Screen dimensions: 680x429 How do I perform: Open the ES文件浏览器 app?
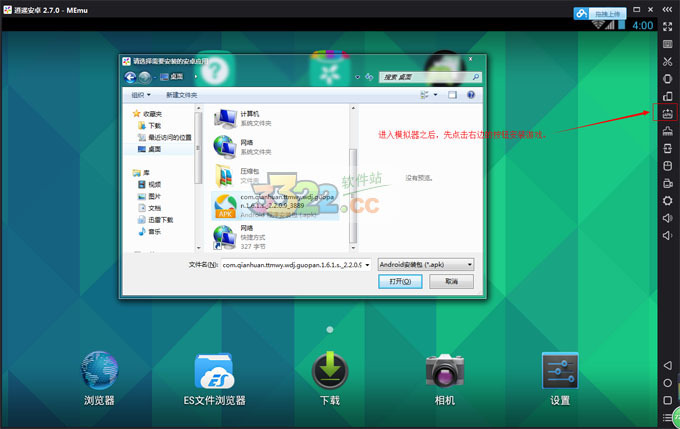[x=214, y=378]
